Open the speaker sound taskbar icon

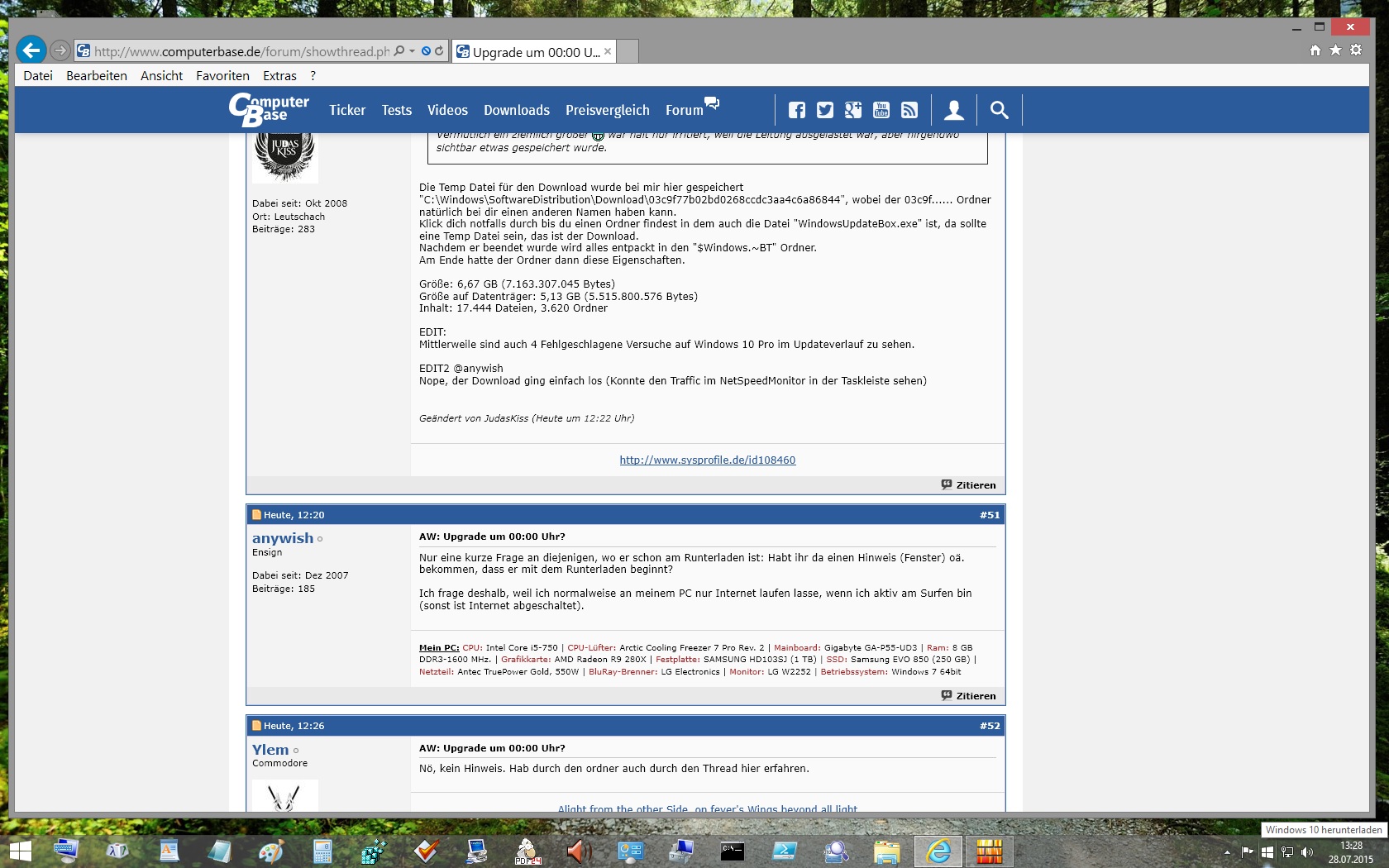579,851
